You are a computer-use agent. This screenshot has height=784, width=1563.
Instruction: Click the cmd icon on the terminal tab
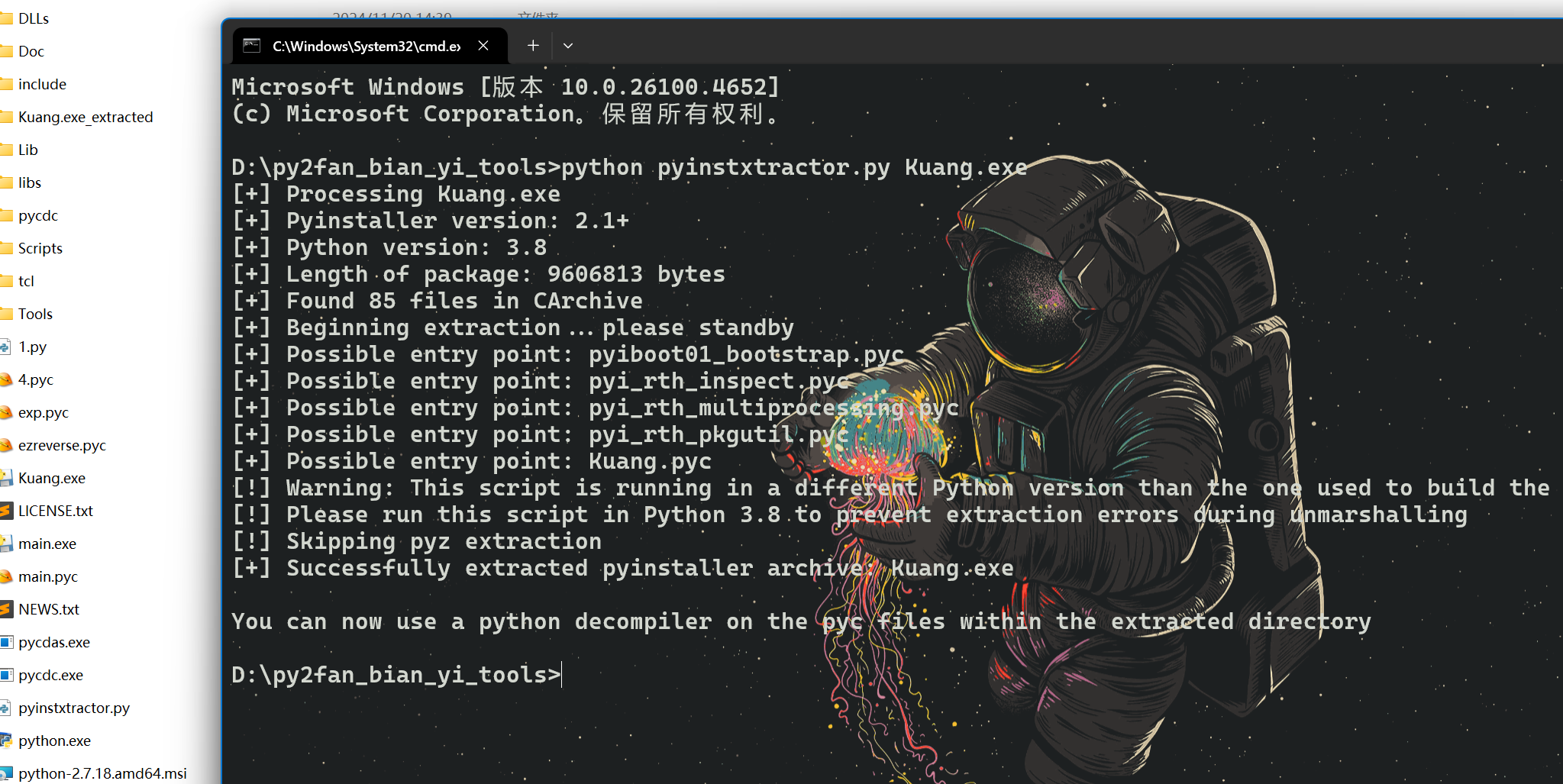coord(252,46)
